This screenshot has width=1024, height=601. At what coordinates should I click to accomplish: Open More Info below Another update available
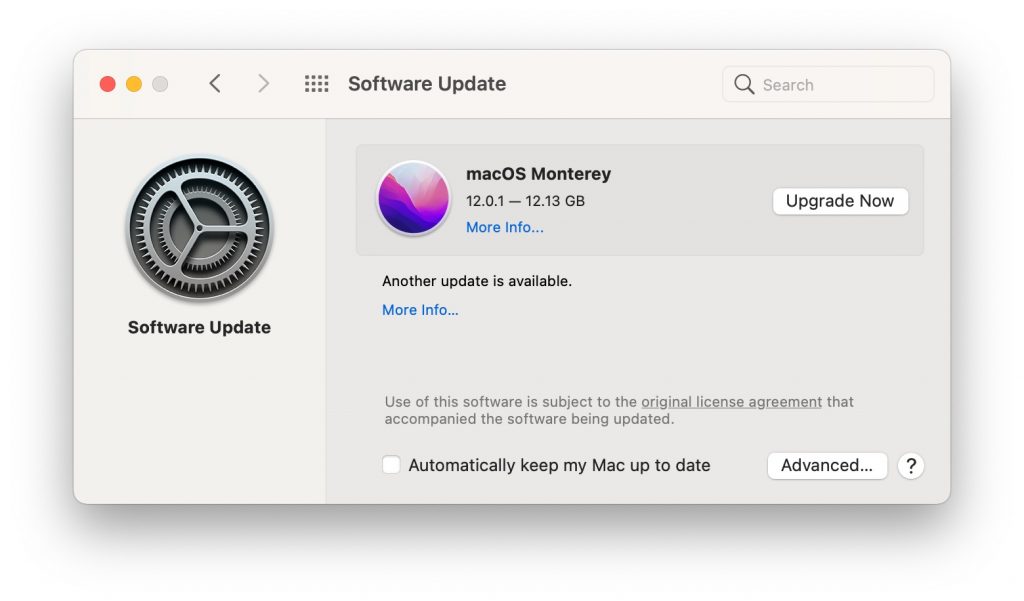(420, 310)
